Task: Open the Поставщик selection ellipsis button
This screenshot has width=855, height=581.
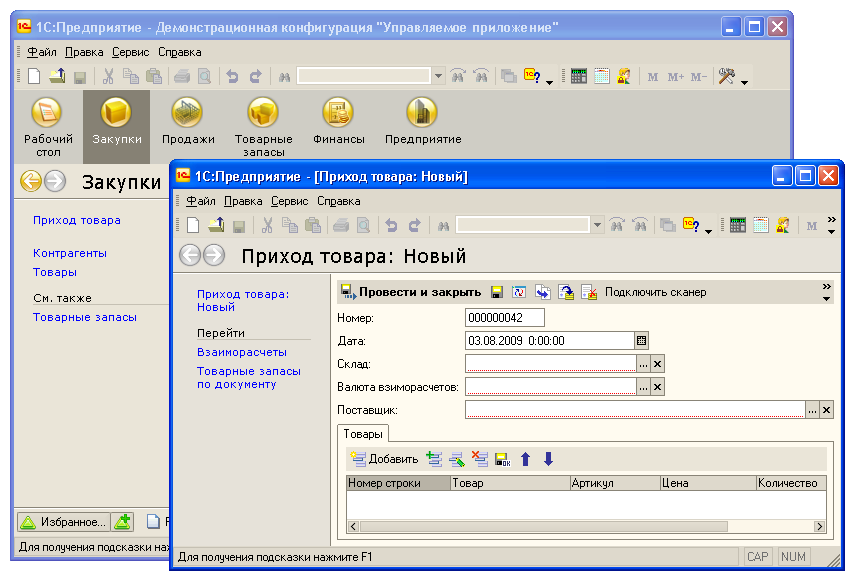Action: [812, 410]
